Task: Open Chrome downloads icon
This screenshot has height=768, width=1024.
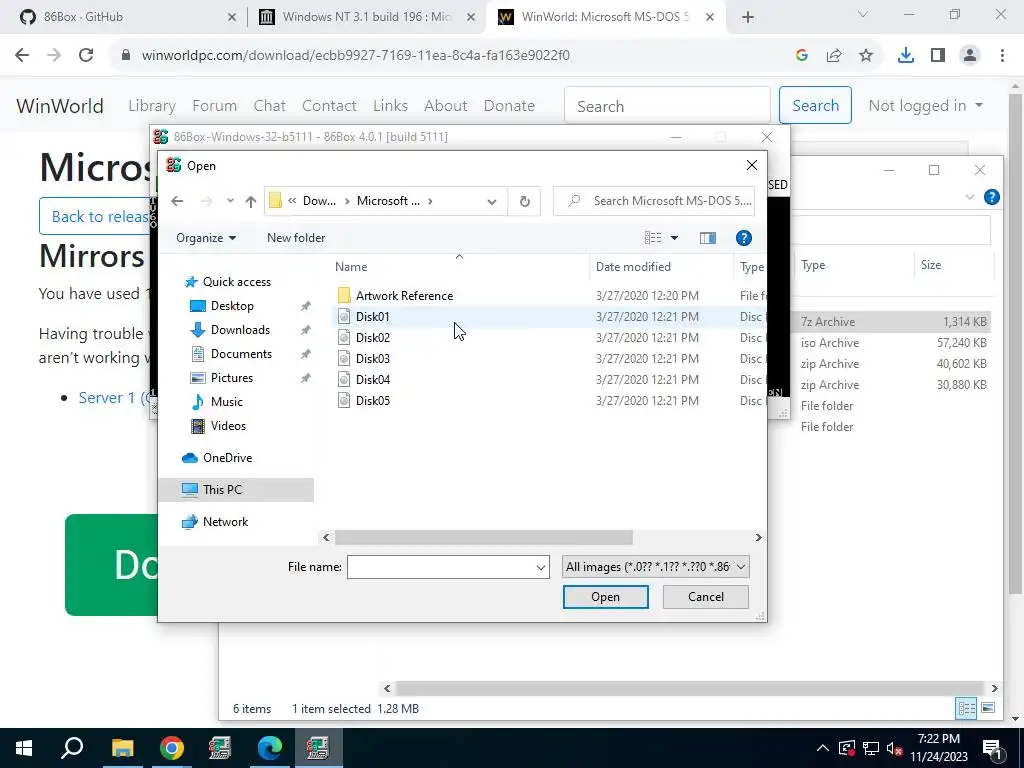Action: (x=906, y=56)
